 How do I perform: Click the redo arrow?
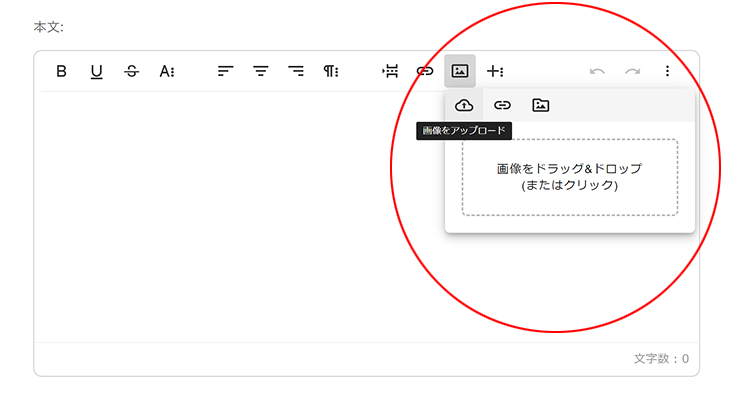[x=633, y=71]
